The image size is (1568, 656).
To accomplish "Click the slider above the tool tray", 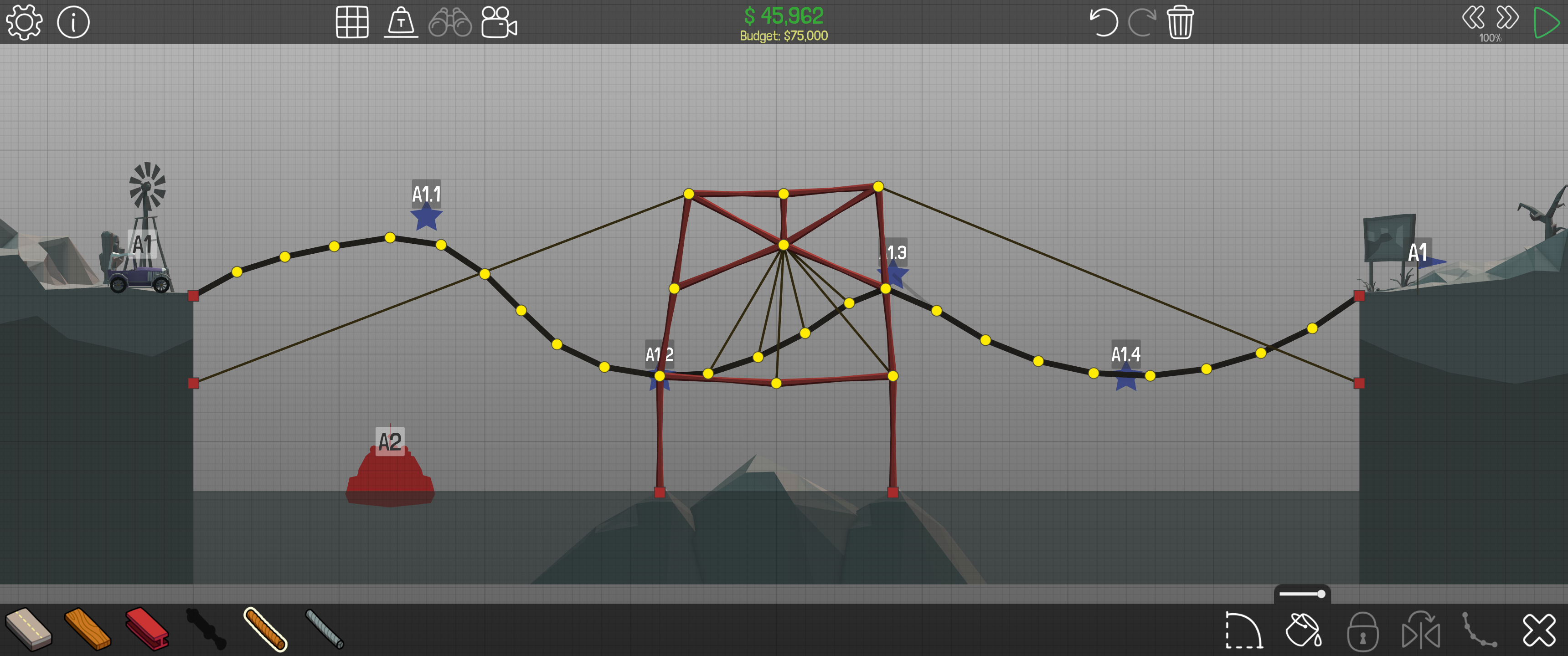I will (1302, 593).
